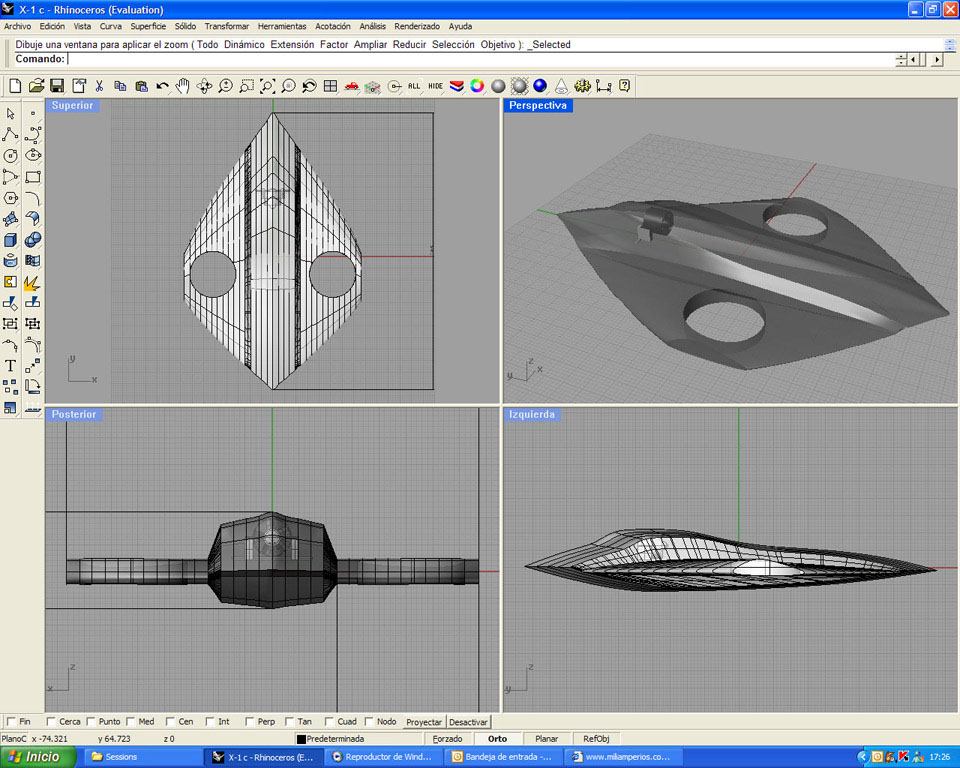960x768 pixels.
Task: Open the Perspectiva viewport title menu
Action: coord(538,105)
